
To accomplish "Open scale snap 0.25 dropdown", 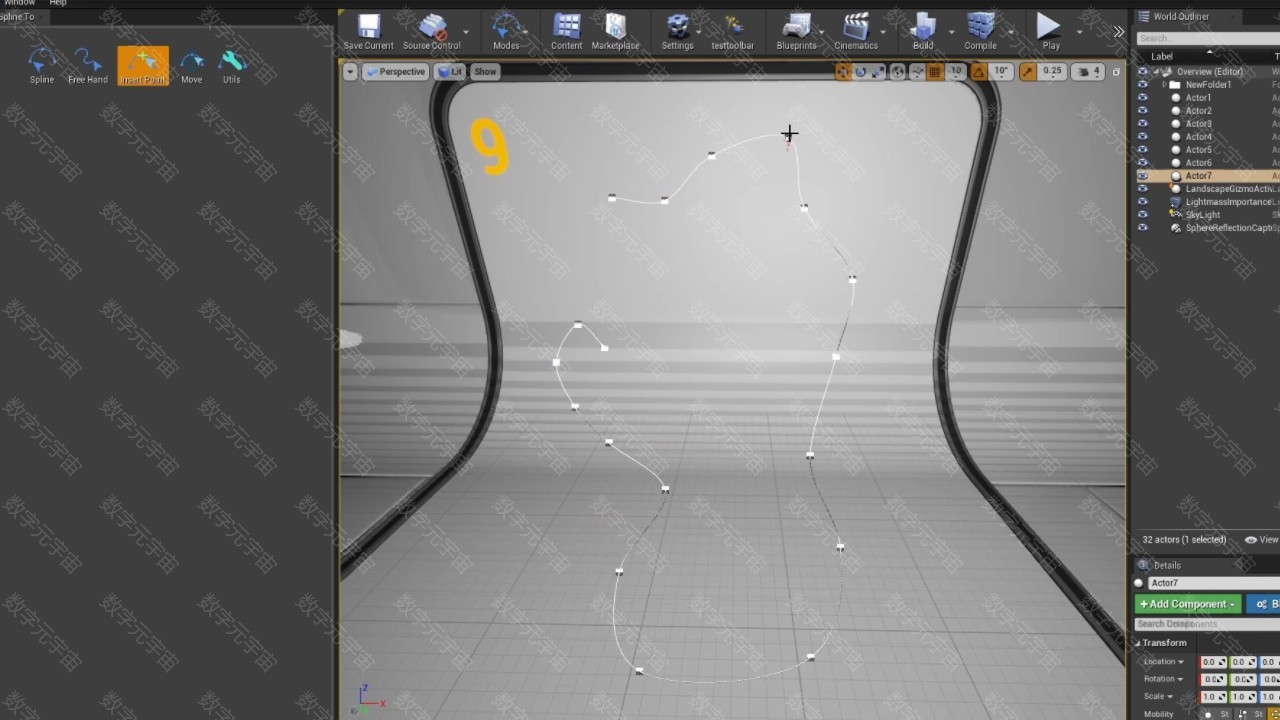I will 1052,72.
